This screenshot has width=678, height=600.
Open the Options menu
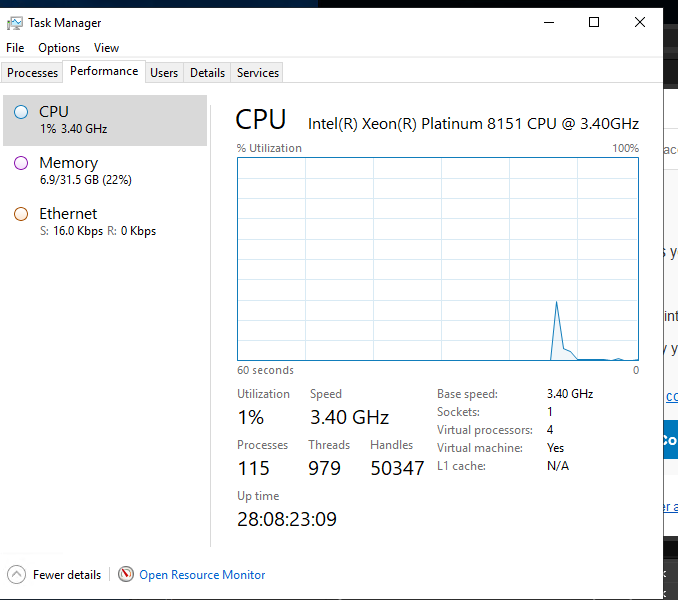pos(59,48)
